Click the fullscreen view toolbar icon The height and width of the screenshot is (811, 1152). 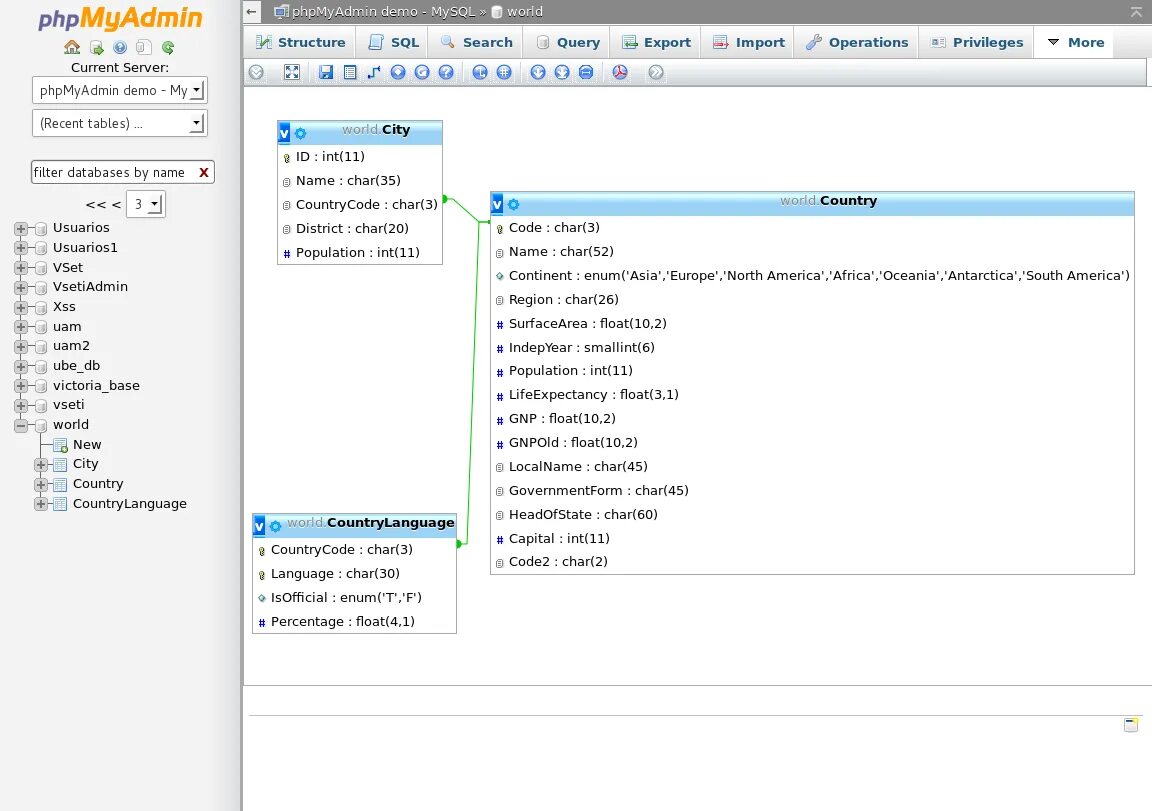[292, 72]
